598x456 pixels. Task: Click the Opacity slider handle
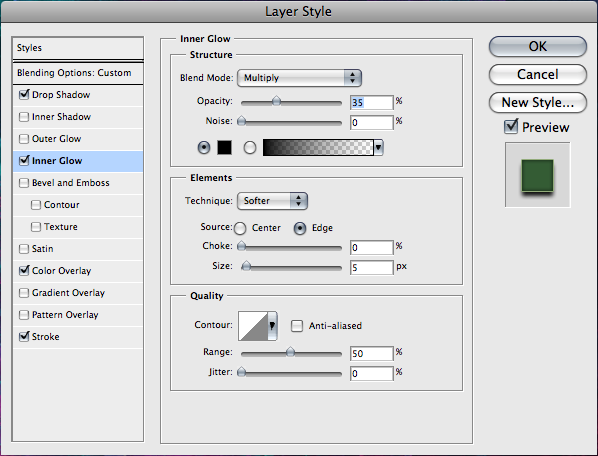(x=276, y=101)
